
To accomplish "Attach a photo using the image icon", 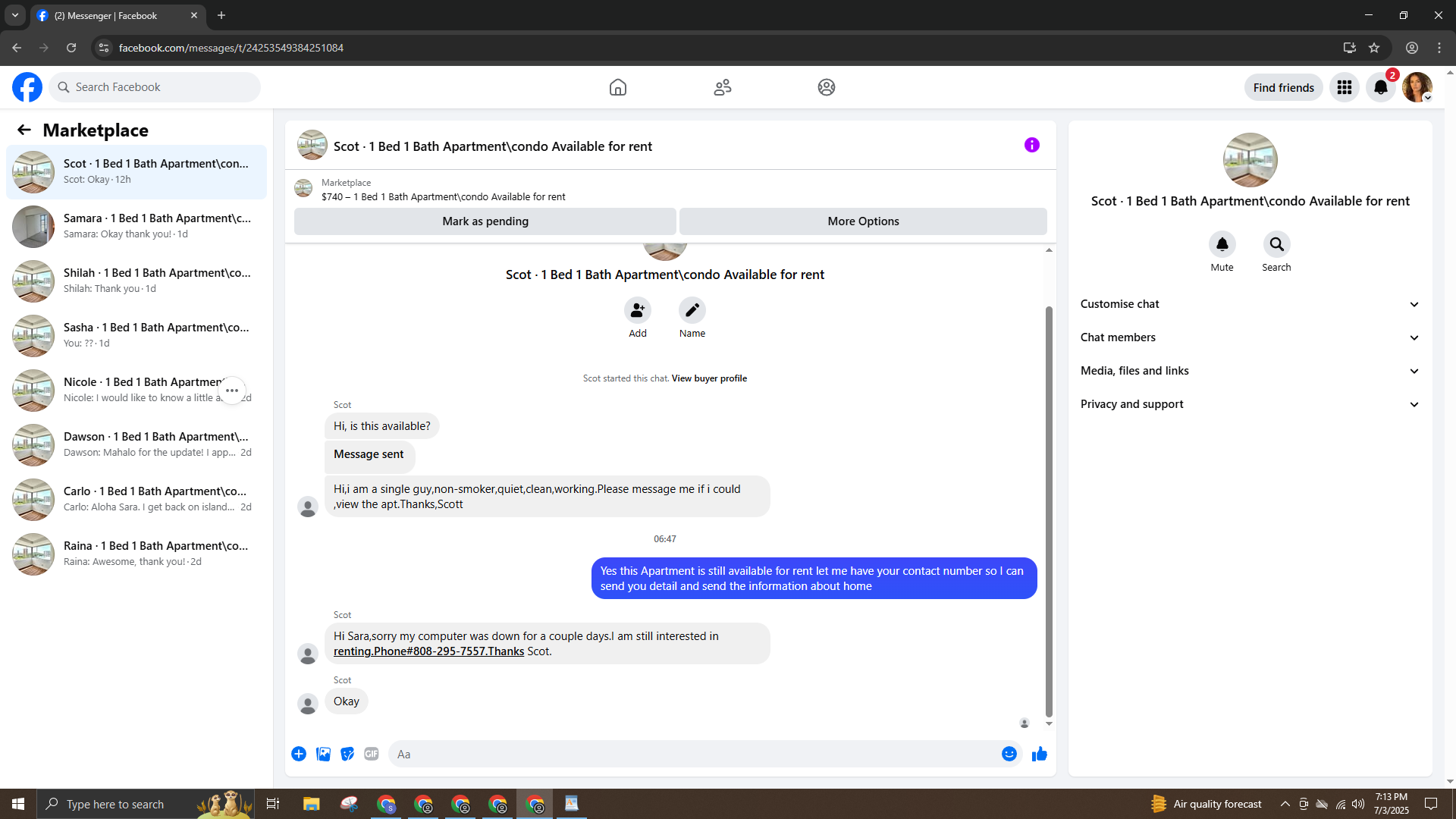I will click(x=323, y=754).
